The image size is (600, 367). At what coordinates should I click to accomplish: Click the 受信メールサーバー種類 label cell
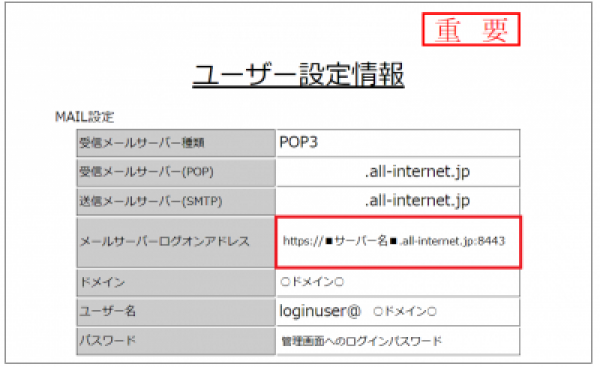(x=176, y=143)
